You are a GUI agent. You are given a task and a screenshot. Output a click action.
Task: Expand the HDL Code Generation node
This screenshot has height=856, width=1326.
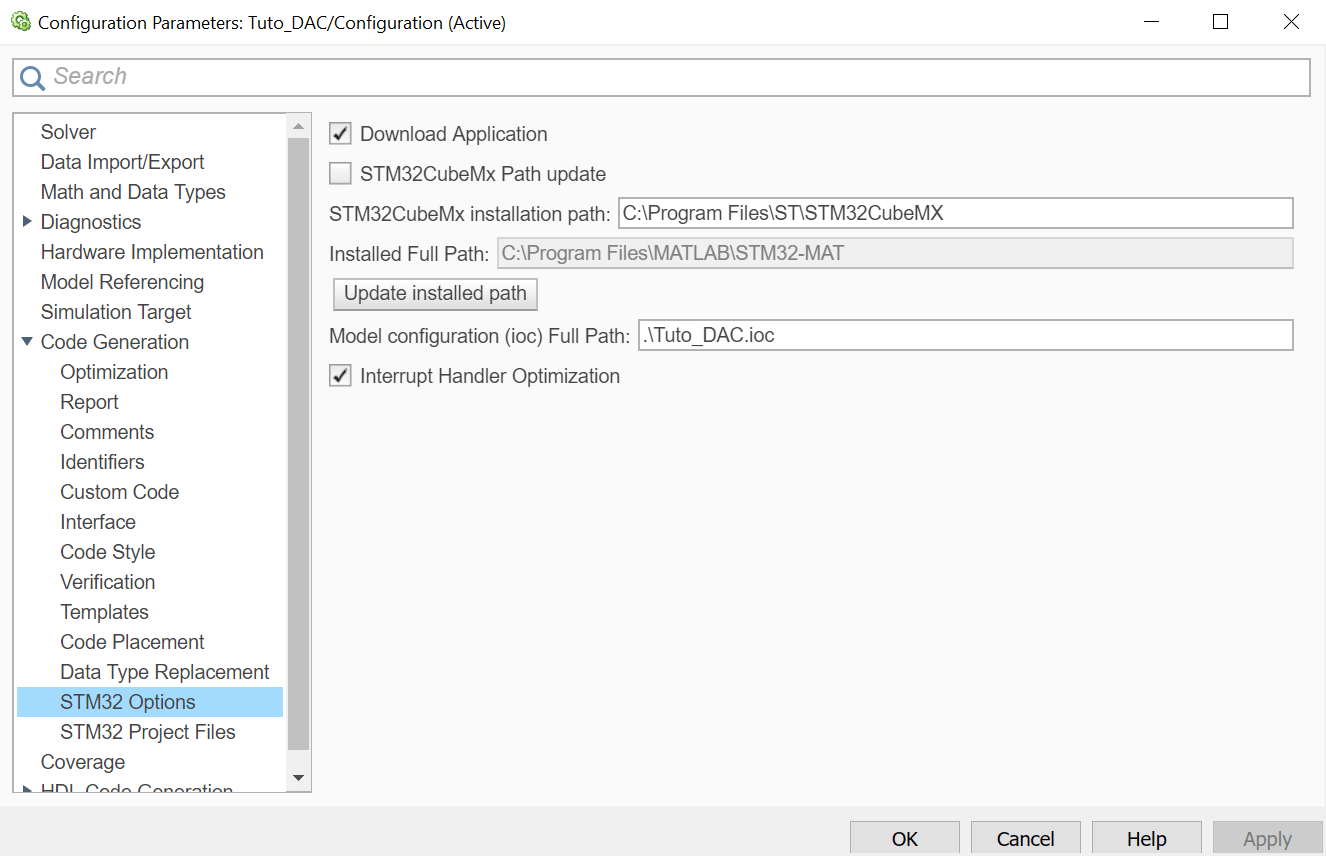pos(27,790)
